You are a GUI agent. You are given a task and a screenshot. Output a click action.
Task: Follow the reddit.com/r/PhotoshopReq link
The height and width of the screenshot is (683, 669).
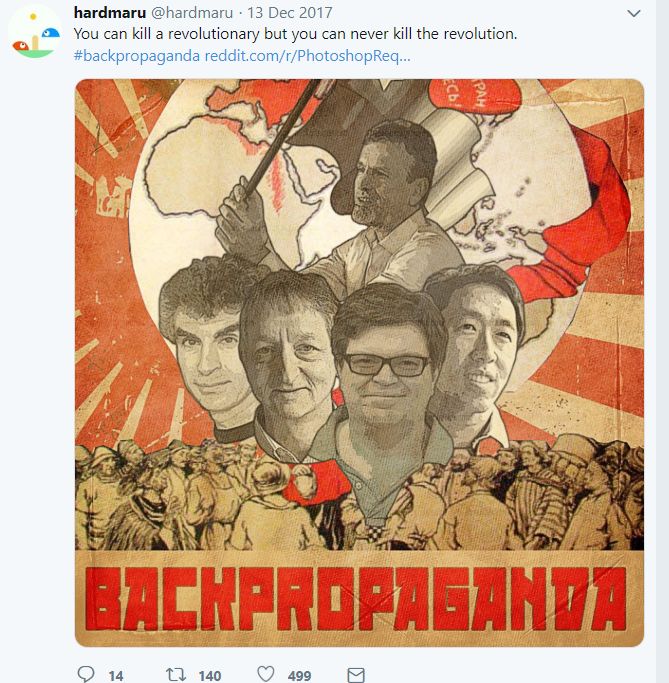click(x=307, y=56)
